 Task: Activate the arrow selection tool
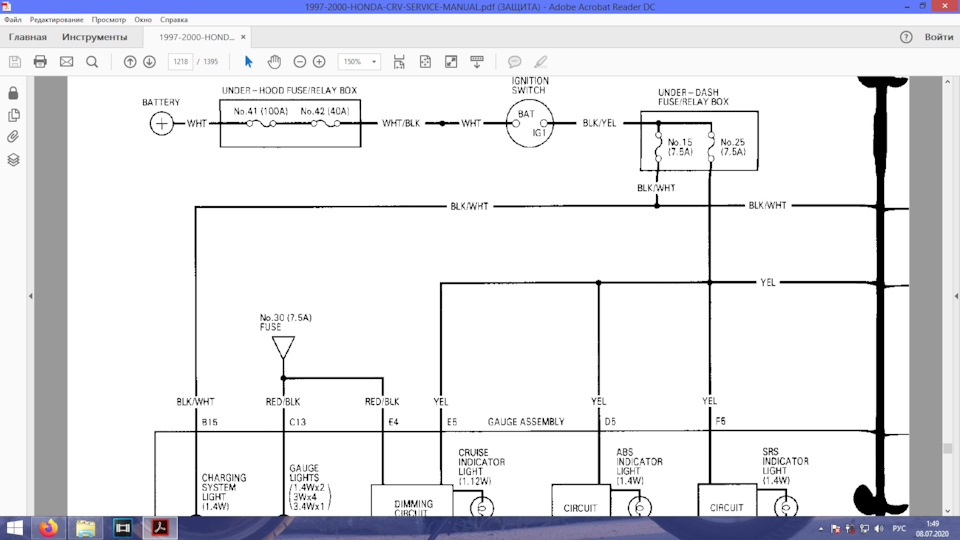click(249, 61)
